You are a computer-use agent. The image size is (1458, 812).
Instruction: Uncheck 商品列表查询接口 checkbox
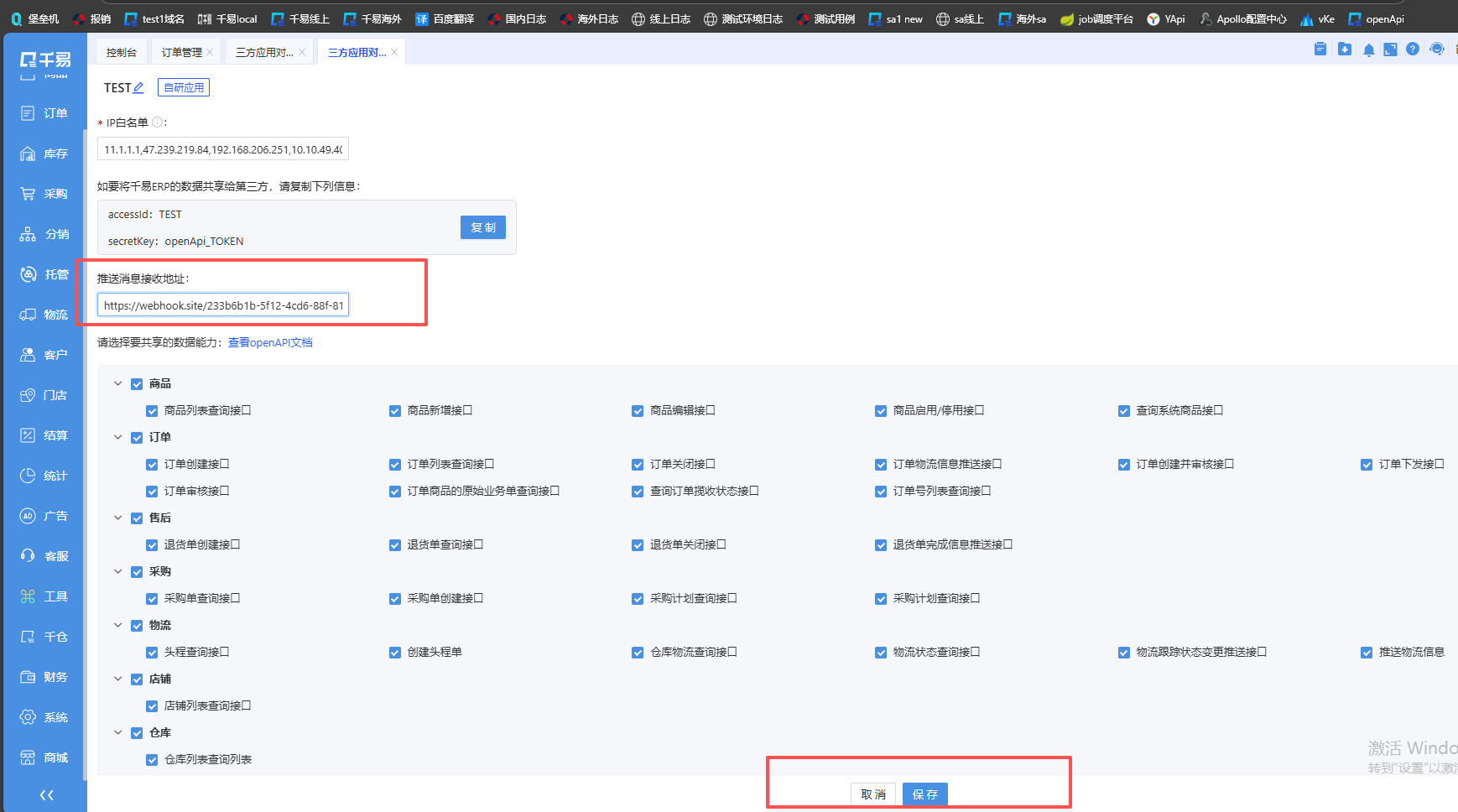(x=152, y=411)
